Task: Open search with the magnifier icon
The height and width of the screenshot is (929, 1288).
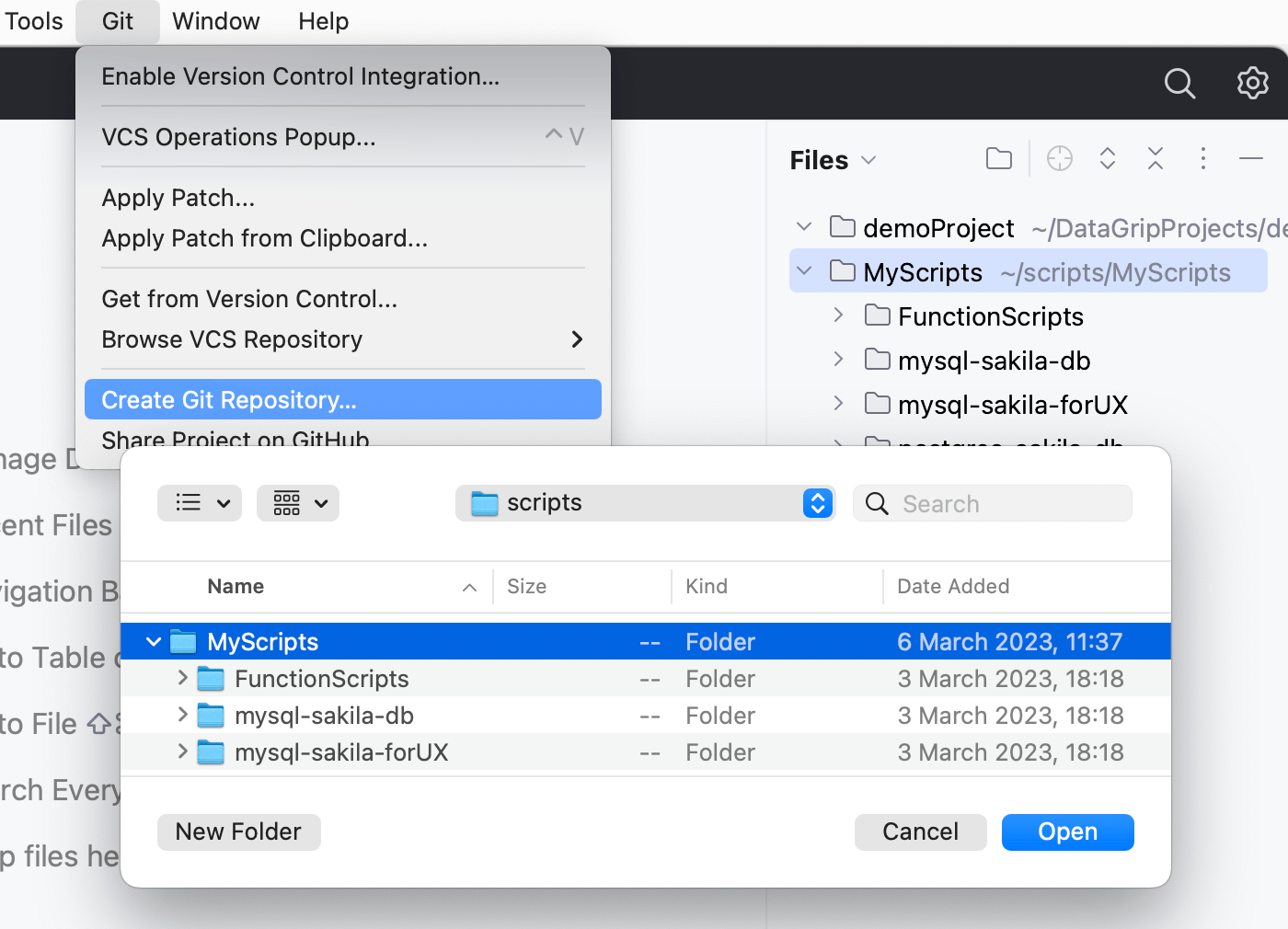Action: 1179,83
